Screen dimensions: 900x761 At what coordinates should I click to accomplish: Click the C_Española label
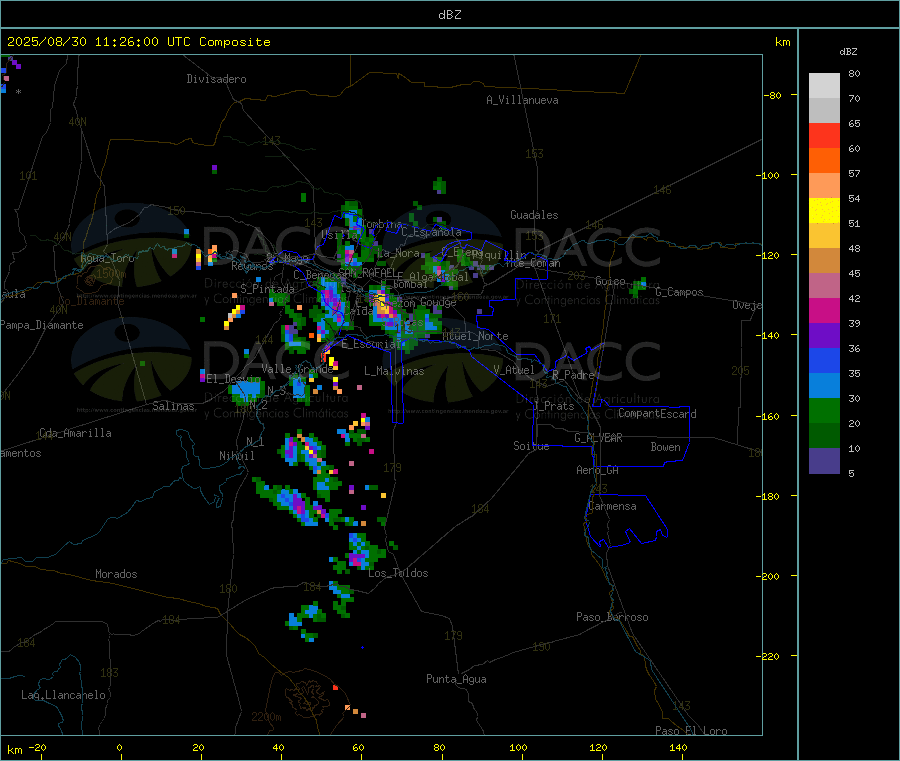click(x=432, y=232)
